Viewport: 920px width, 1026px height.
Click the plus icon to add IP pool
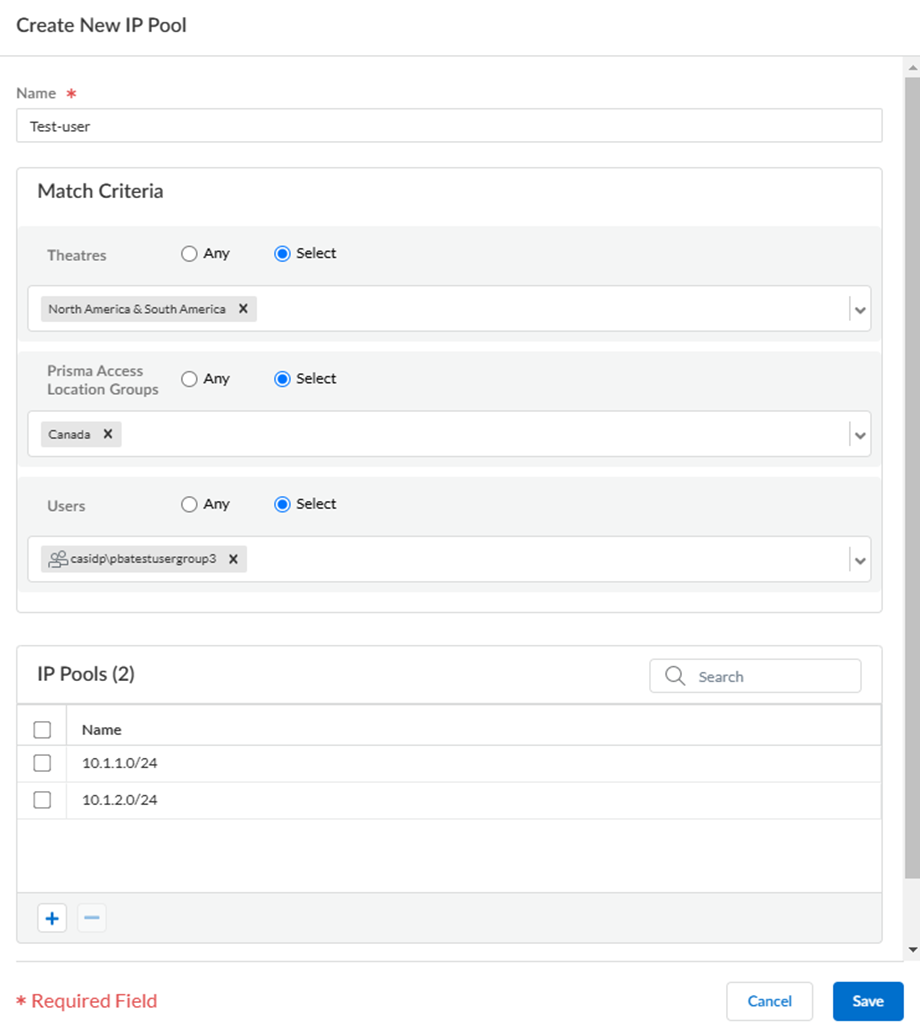[52, 918]
